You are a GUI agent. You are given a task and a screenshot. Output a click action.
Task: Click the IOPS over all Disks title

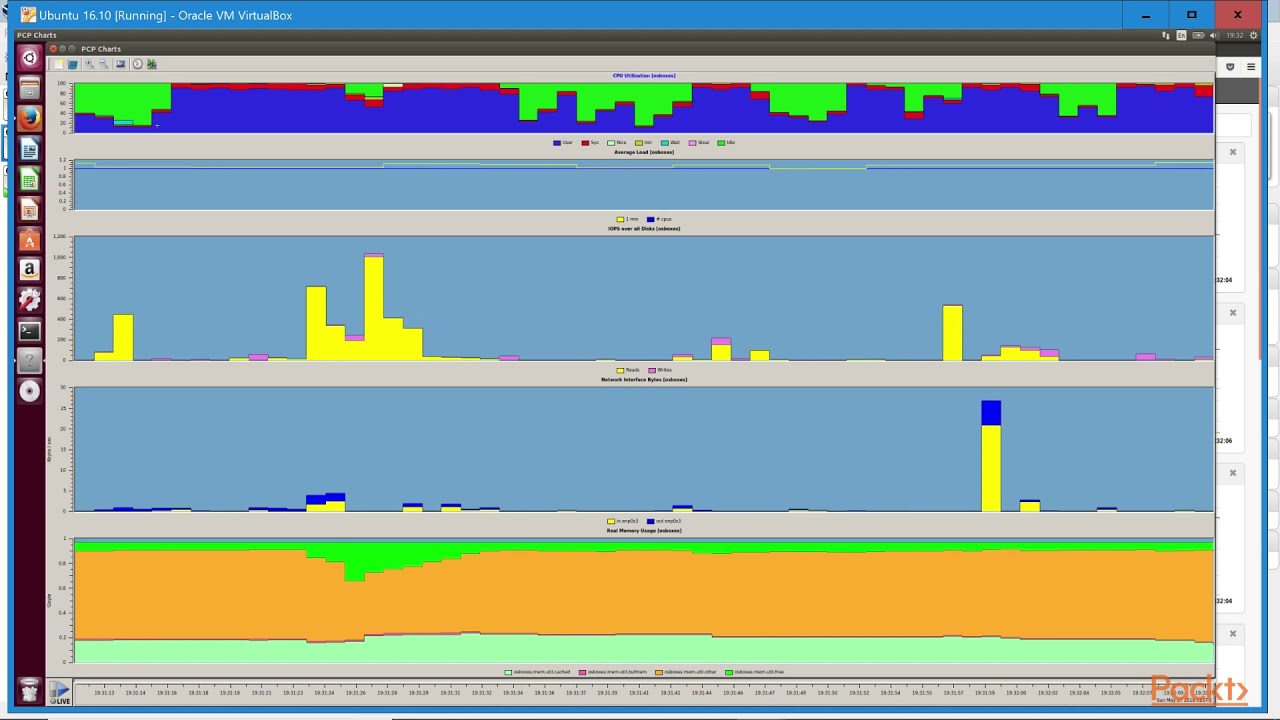644,229
